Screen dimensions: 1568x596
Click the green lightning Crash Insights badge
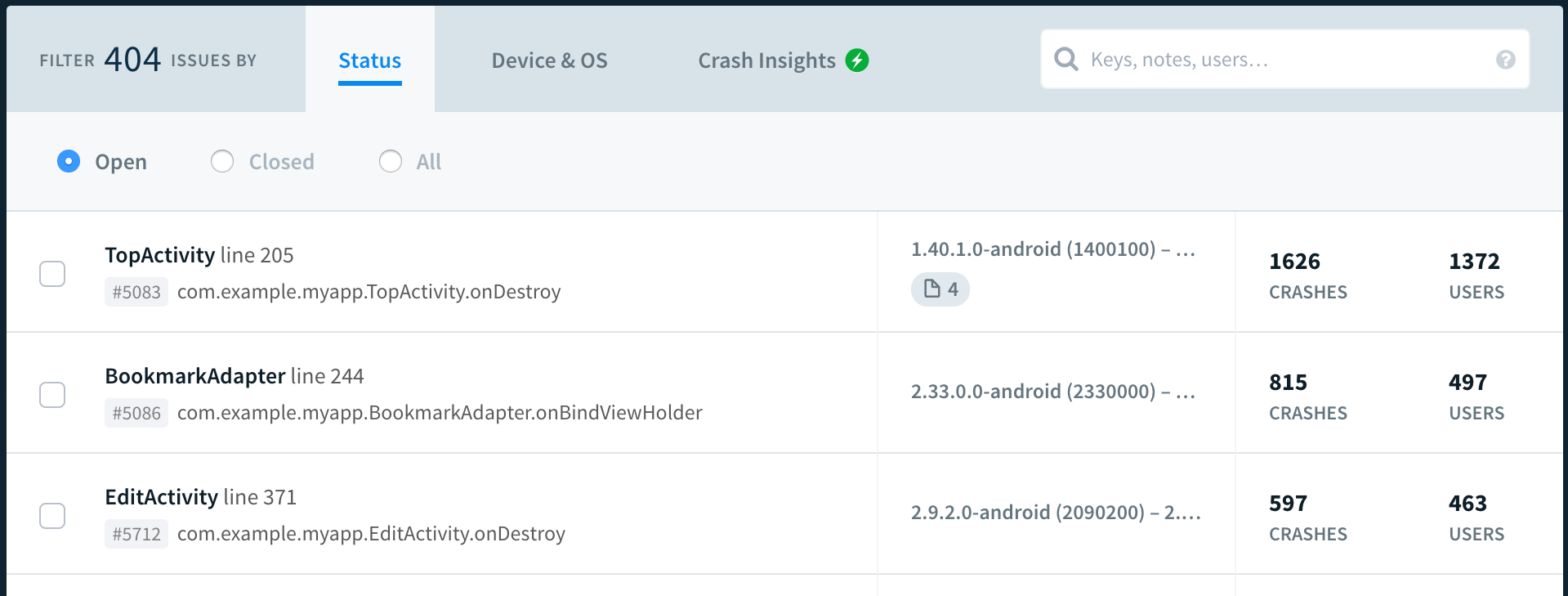click(x=856, y=60)
